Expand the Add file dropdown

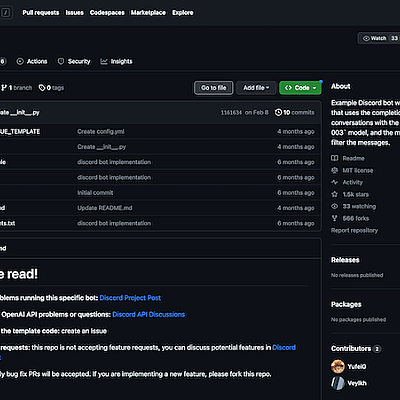[x=256, y=88]
